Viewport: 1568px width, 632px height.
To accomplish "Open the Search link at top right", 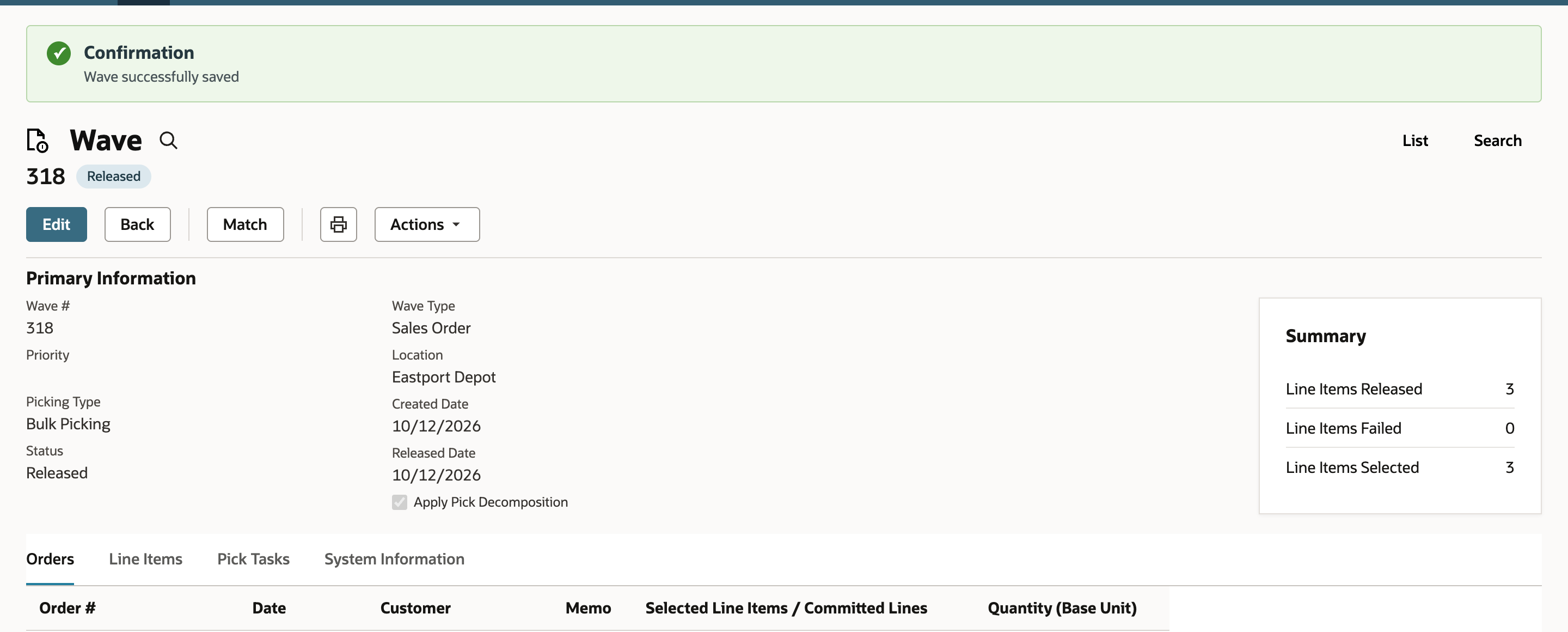I will 1497,141.
